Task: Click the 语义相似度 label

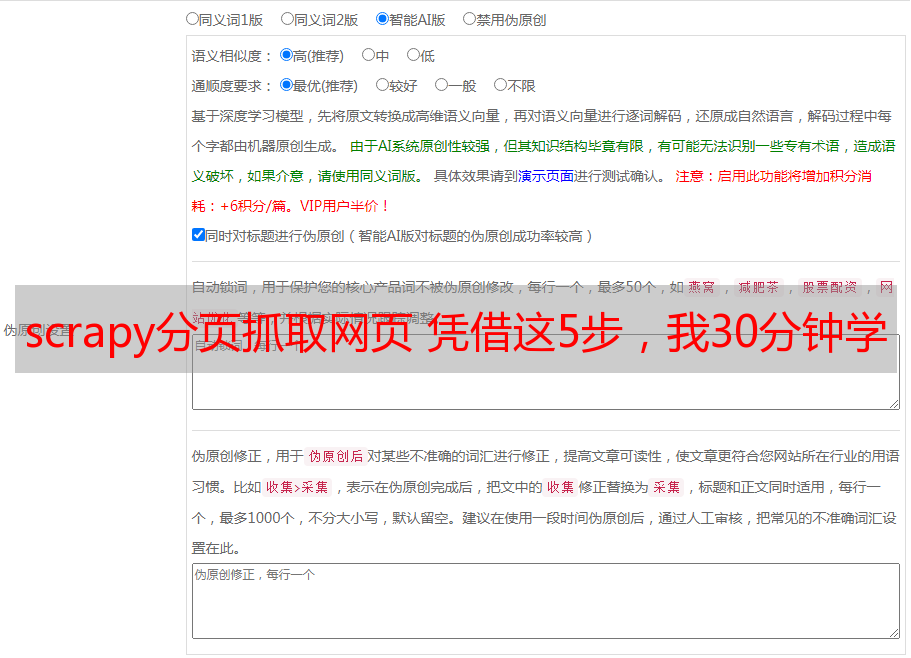Action: [232, 56]
